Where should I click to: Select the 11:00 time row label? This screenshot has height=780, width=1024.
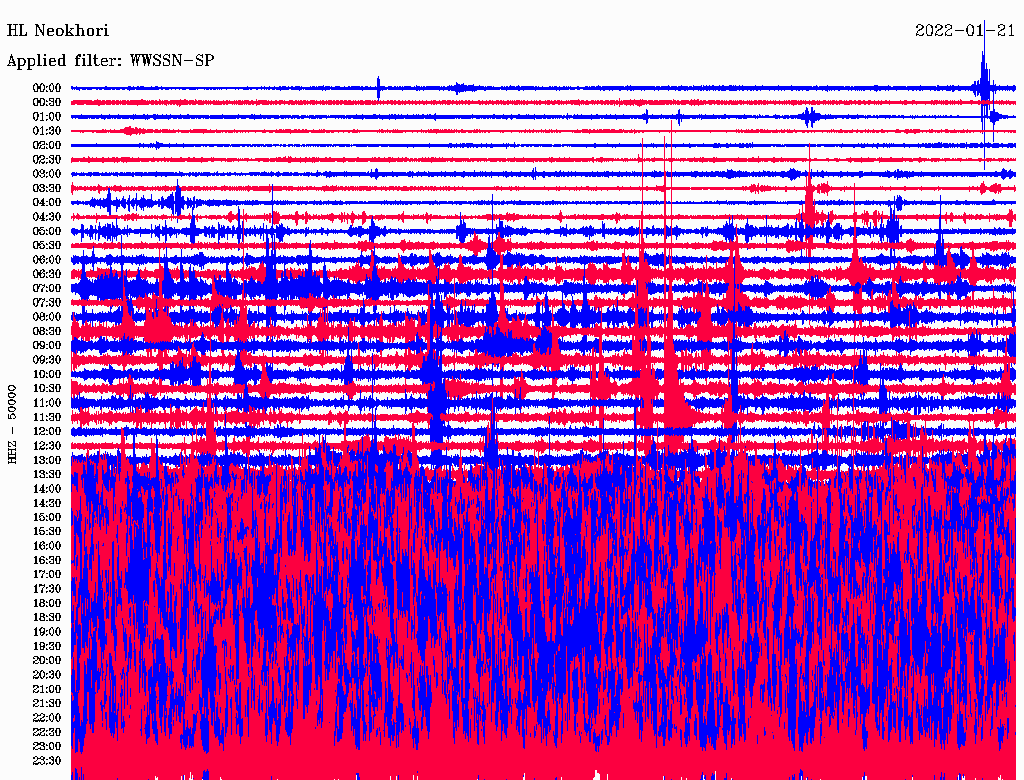point(46,402)
